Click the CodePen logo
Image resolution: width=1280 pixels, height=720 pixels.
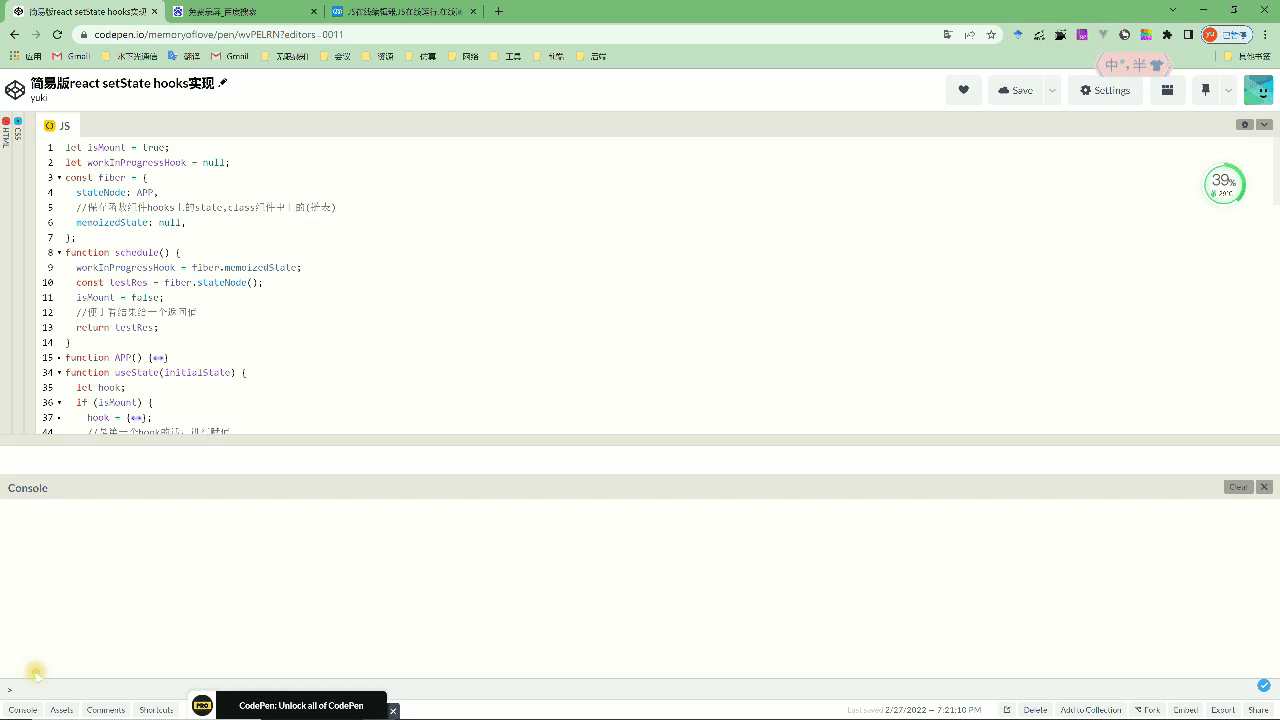(x=15, y=89)
